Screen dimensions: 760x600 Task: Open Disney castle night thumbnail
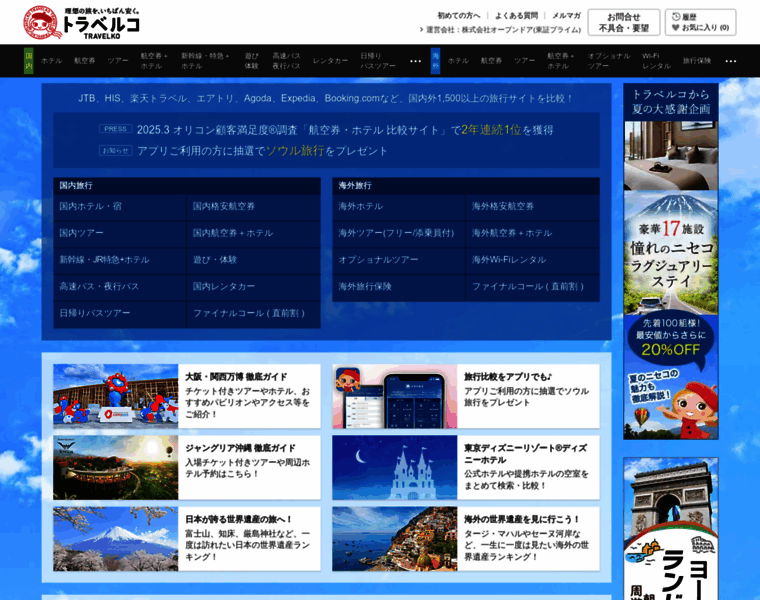395,467
